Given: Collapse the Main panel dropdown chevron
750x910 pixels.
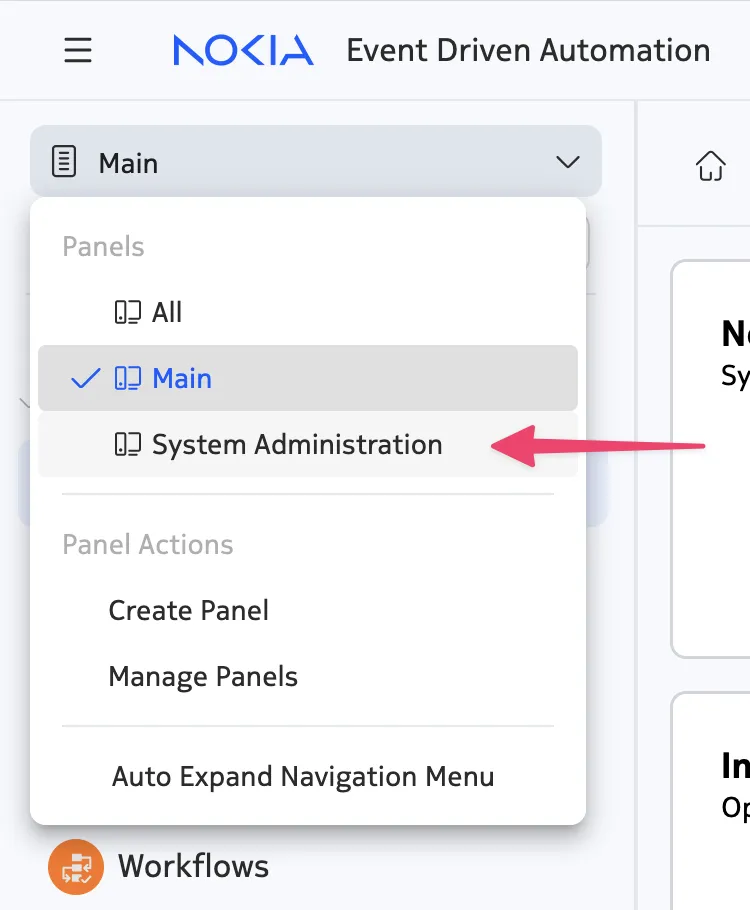Looking at the screenshot, I should tap(568, 161).
